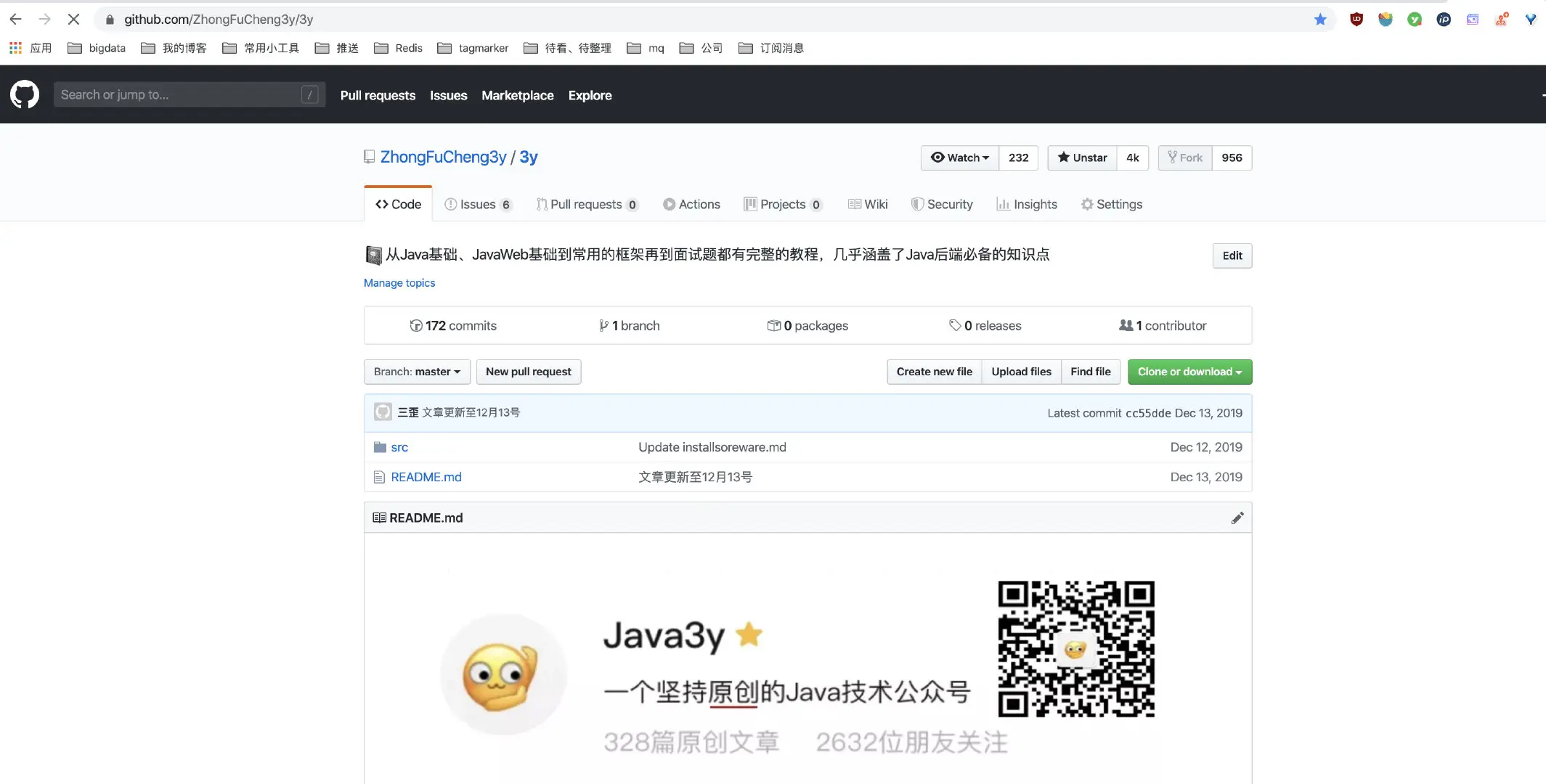Open the Branch: master selector
Viewport: 1546px width, 784px height.
click(x=417, y=371)
